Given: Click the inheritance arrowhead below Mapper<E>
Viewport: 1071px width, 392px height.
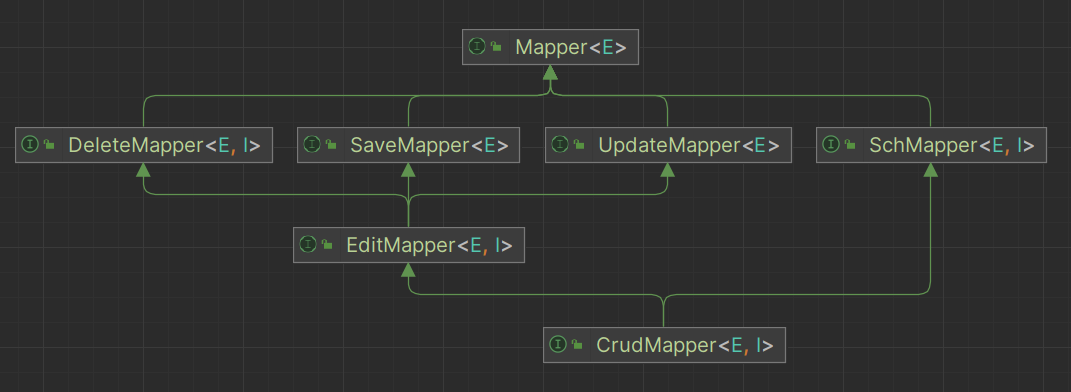Looking at the screenshot, I should [551, 72].
